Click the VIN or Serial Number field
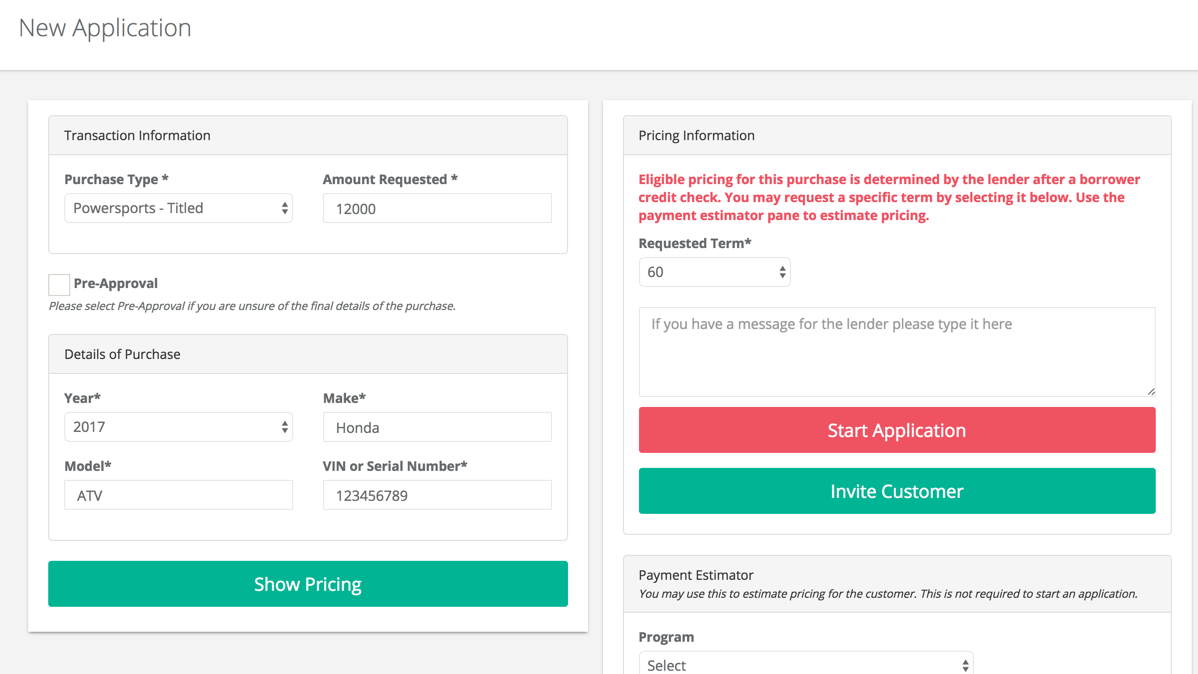 click(437, 495)
